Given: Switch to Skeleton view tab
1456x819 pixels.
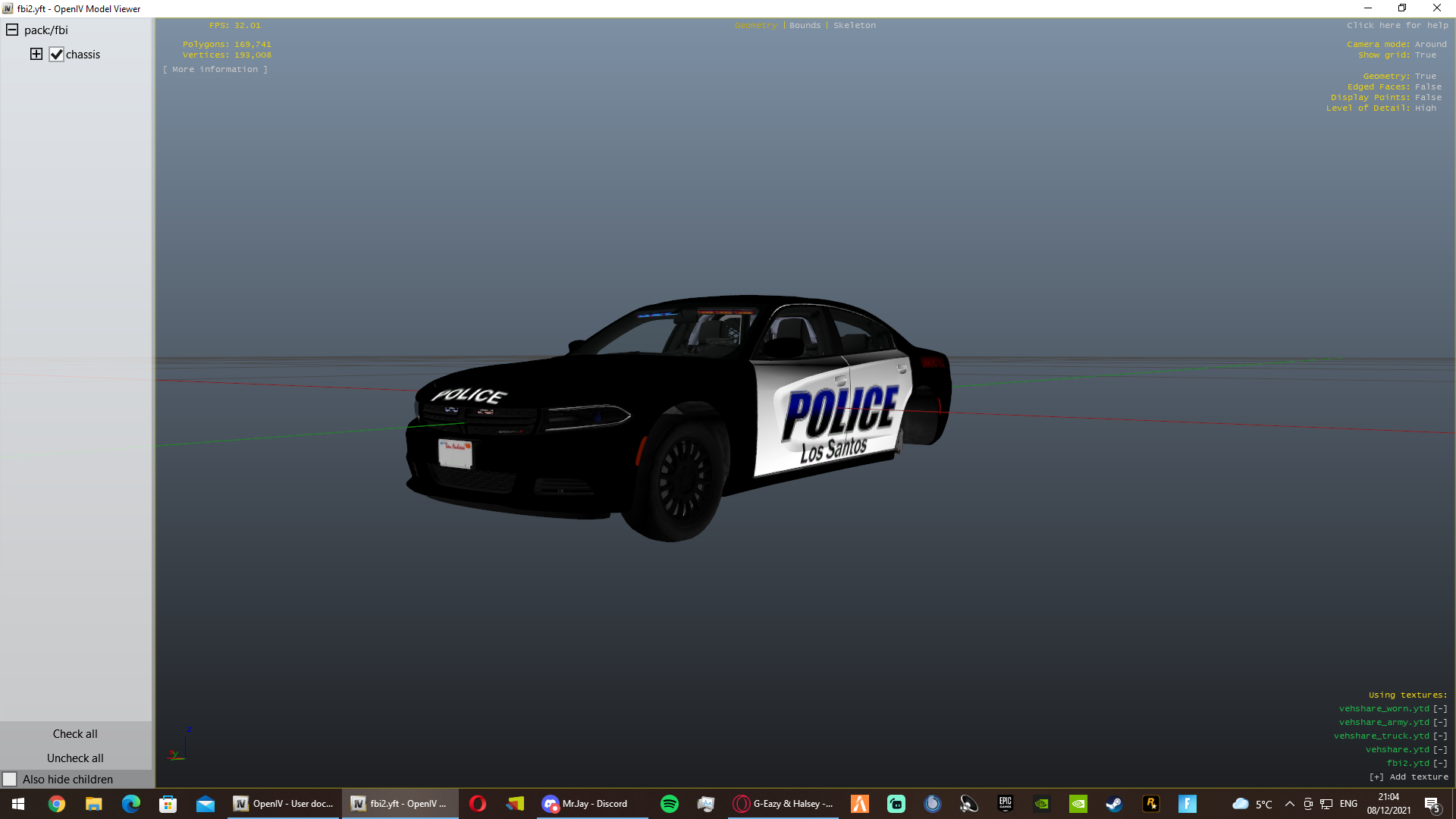Looking at the screenshot, I should tap(854, 26).
